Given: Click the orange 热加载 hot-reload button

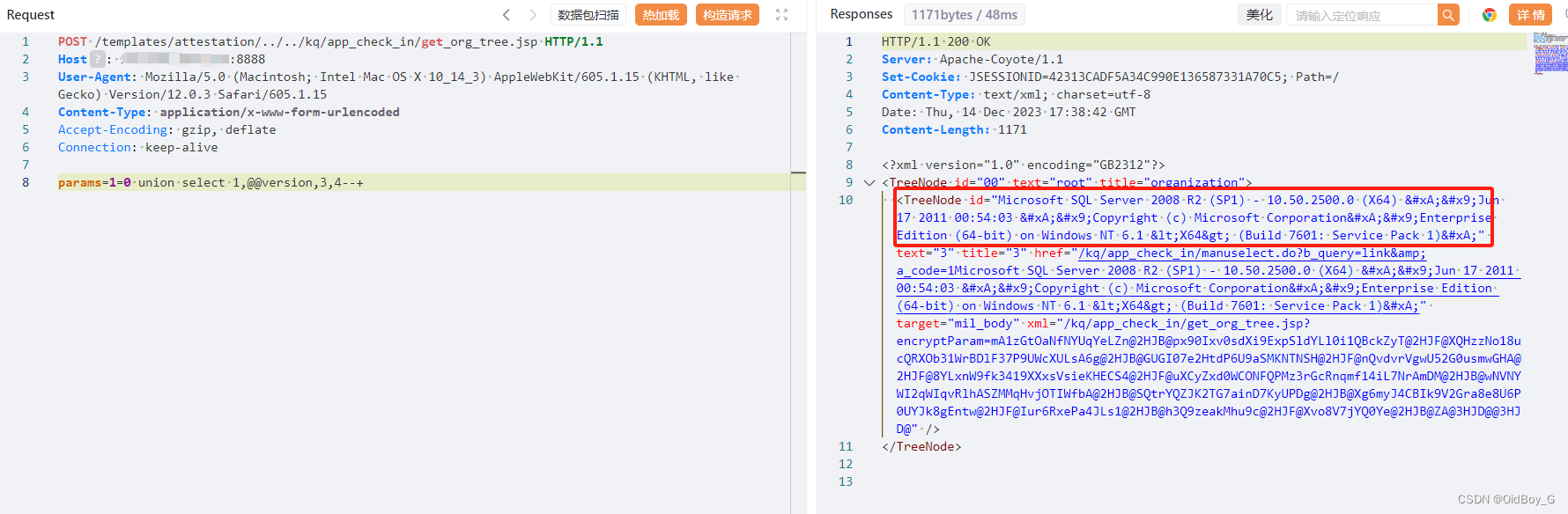Looking at the screenshot, I should click(661, 15).
